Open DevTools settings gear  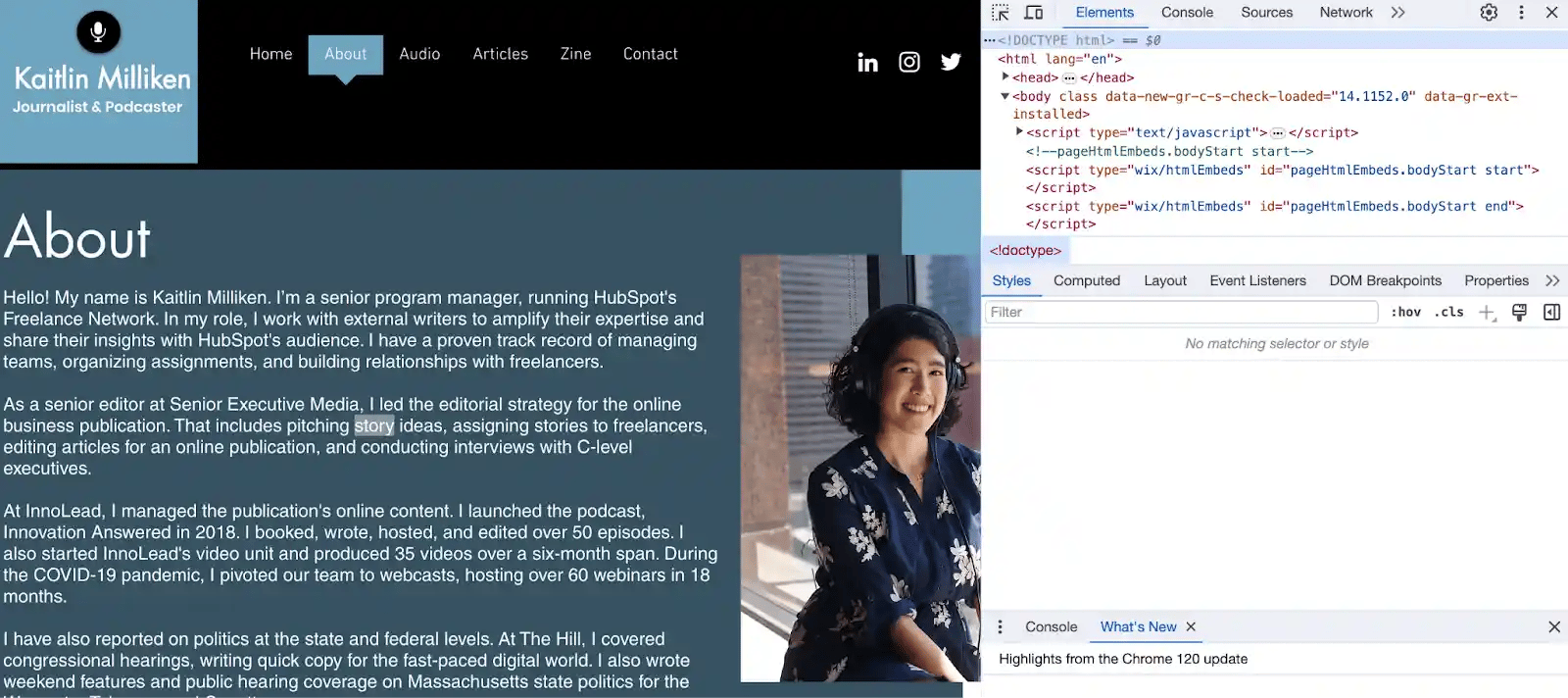pyautogui.click(x=1489, y=13)
